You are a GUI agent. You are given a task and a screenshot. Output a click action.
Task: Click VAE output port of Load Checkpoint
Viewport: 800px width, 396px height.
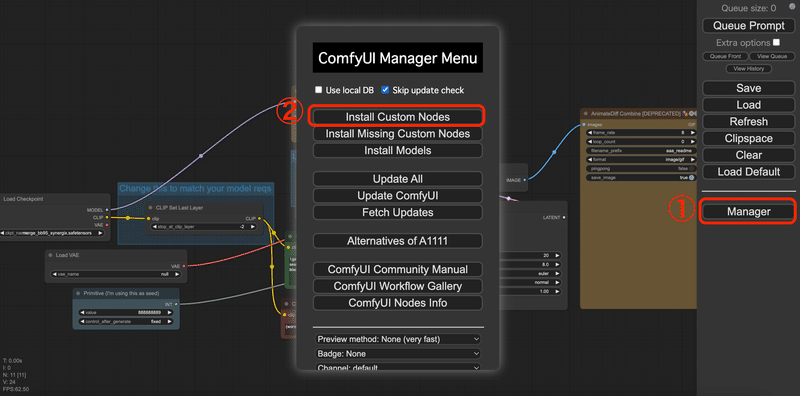[x=106, y=225]
